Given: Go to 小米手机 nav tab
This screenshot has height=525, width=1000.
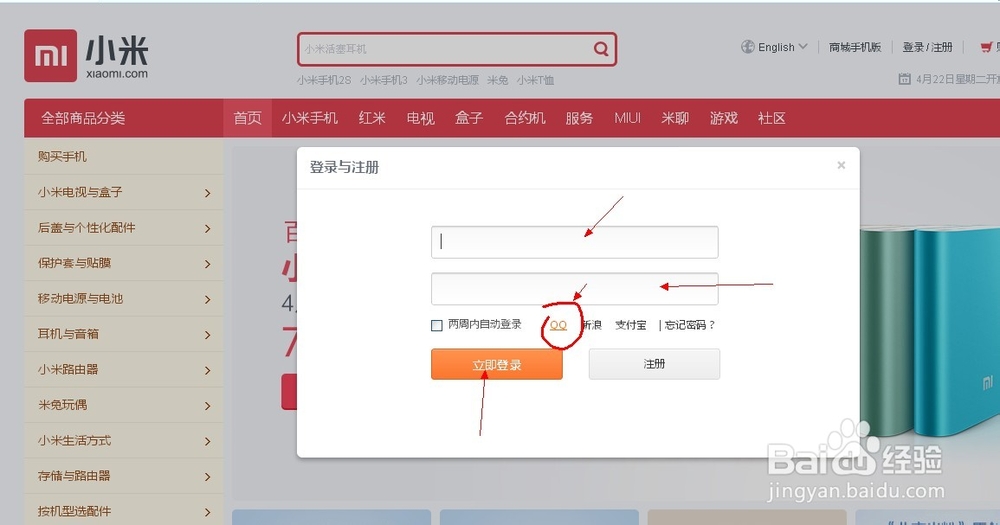Looking at the screenshot, I should 309,118.
